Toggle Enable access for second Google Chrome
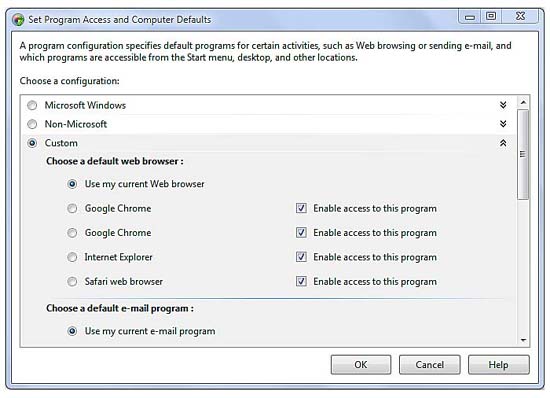 [301, 232]
